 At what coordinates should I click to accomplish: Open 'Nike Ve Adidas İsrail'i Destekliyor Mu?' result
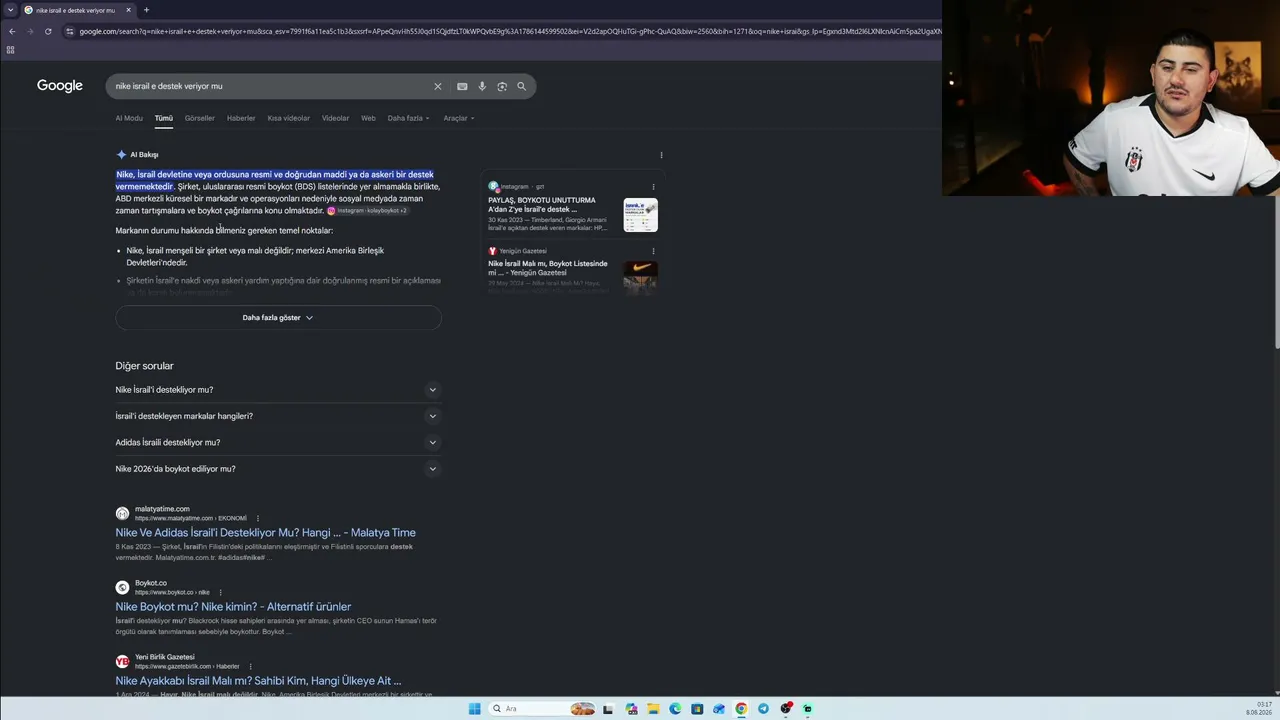tap(265, 533)
